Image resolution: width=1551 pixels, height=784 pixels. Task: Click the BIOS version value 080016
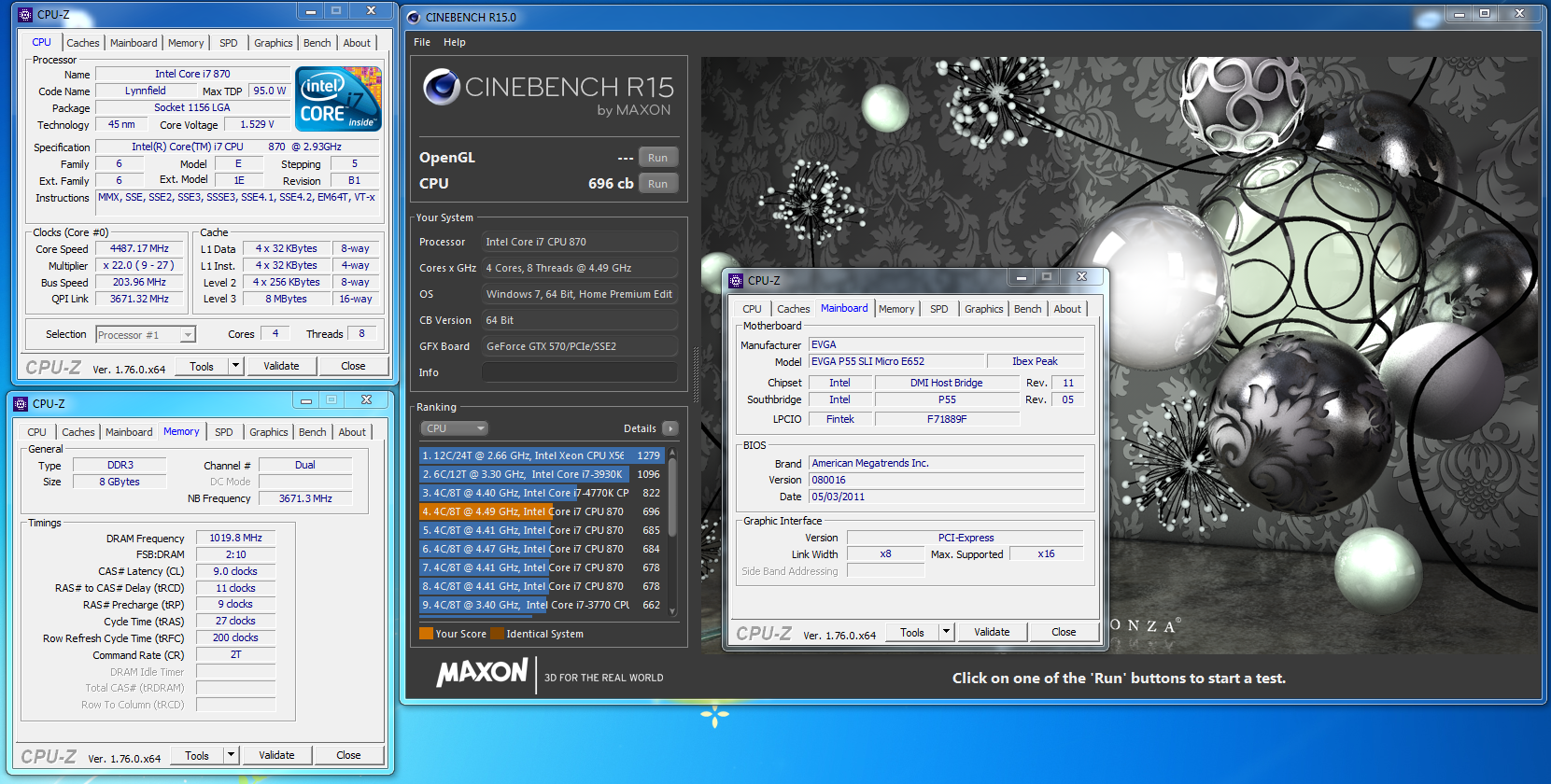(x=947, y=480)
